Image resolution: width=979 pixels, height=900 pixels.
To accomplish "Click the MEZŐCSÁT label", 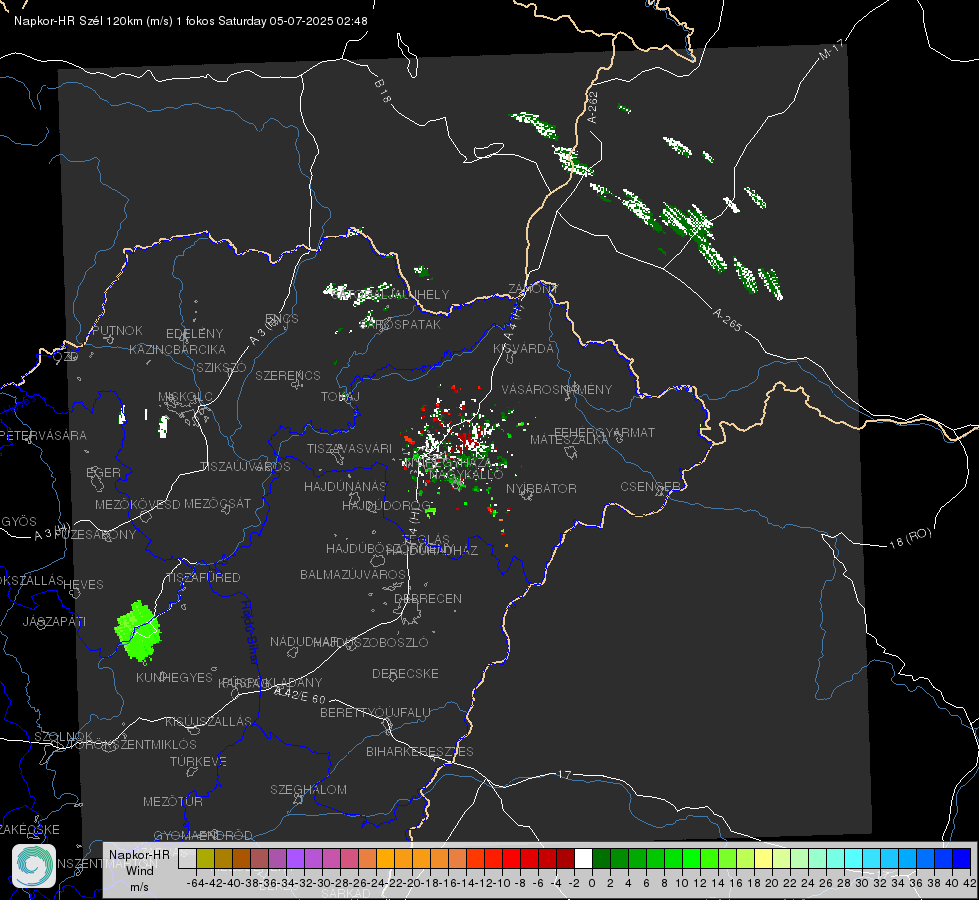I will pos(217,503).
